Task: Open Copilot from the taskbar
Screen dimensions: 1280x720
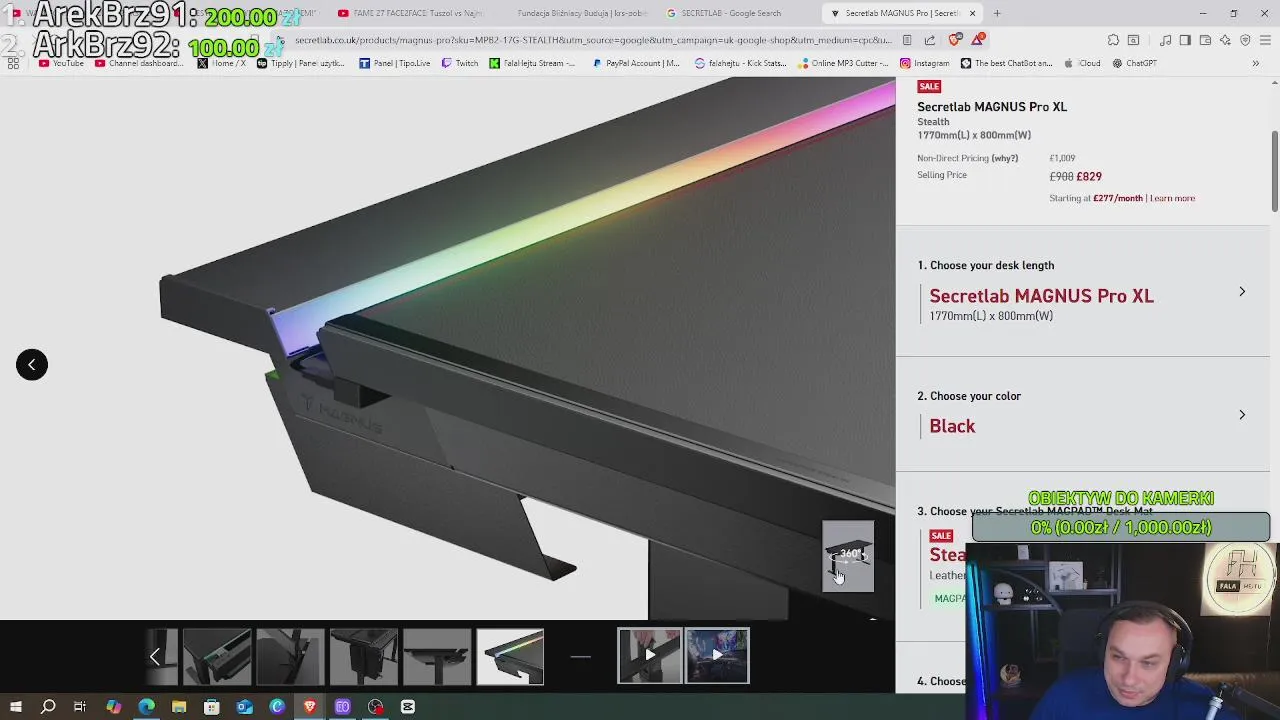Action: [113, 707]
